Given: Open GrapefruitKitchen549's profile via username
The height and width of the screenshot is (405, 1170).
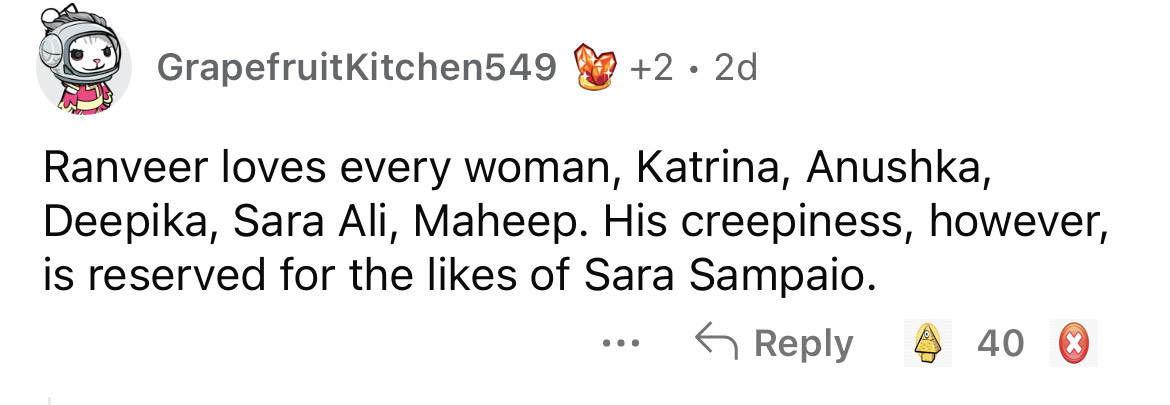Looking at the screenshot, I should [357, 67].
